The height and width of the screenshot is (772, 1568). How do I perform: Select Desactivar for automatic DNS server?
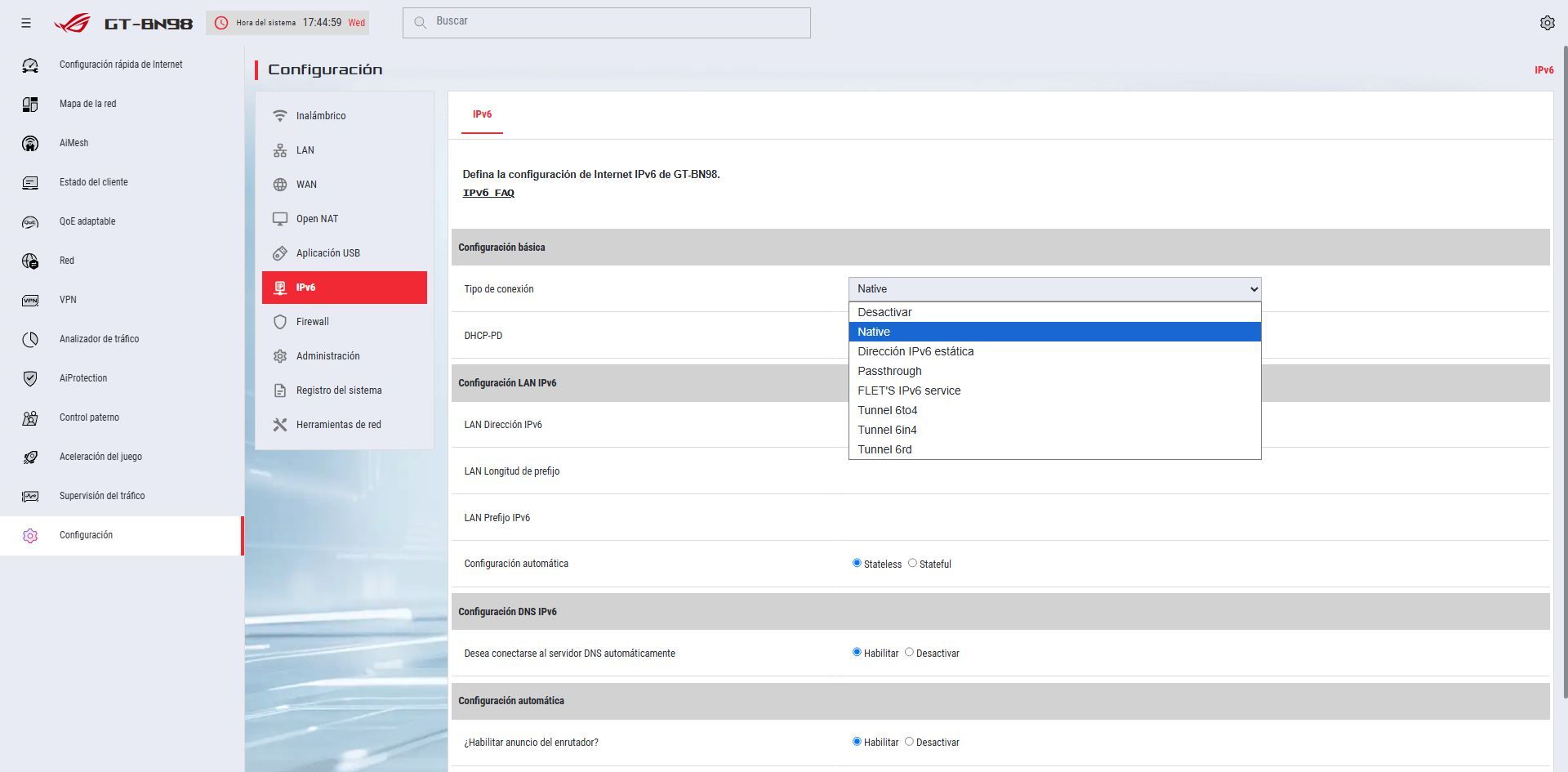909,652
